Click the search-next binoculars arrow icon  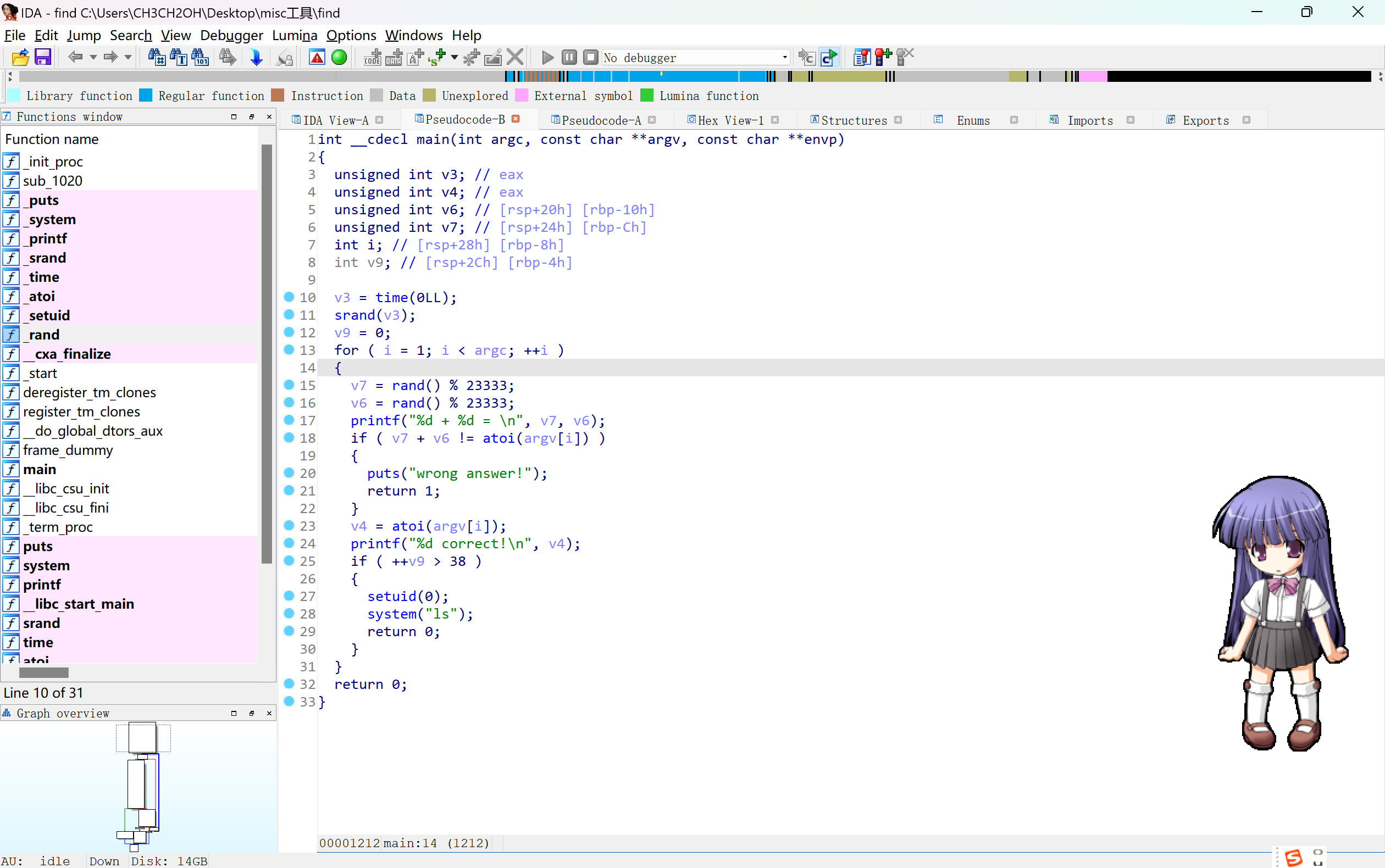pos(228,57)
